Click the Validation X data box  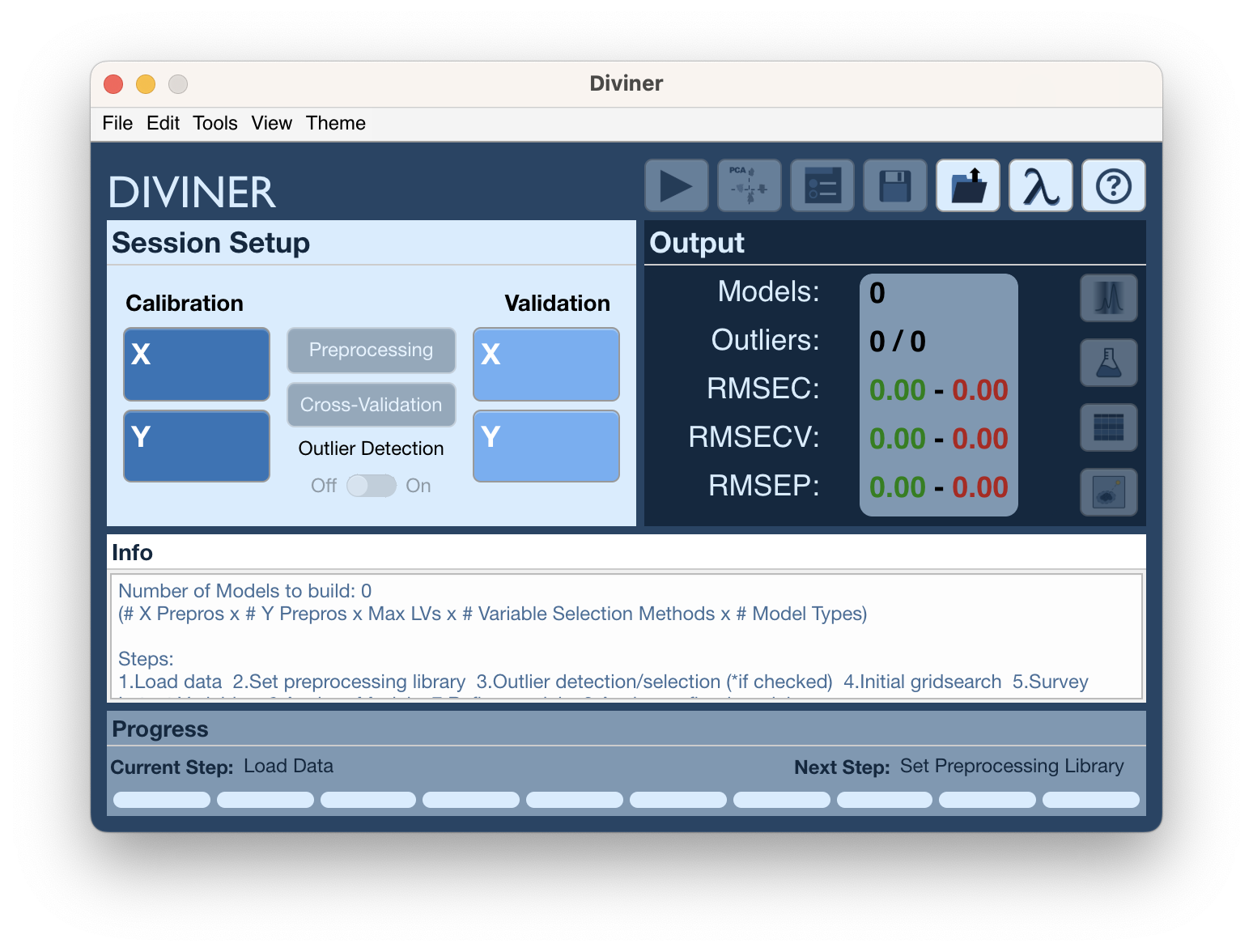pos(546,364)
